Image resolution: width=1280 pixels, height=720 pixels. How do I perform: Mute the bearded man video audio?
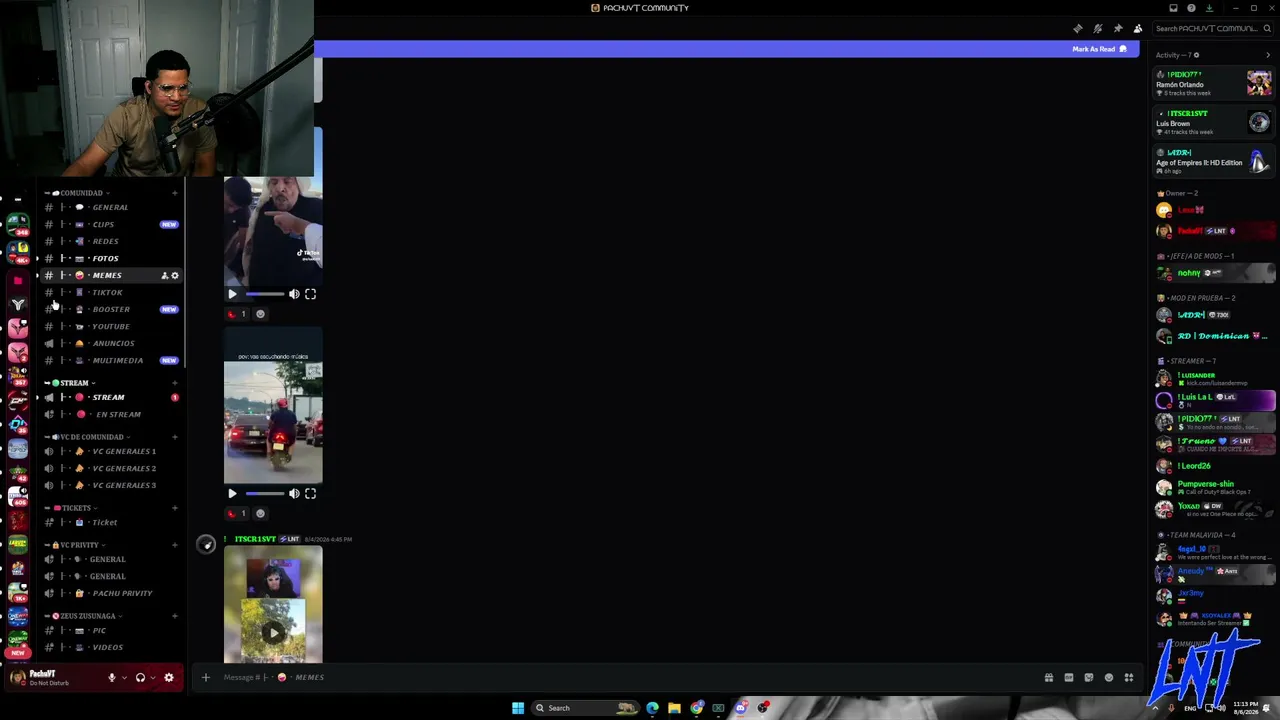[x=294, y=294]
